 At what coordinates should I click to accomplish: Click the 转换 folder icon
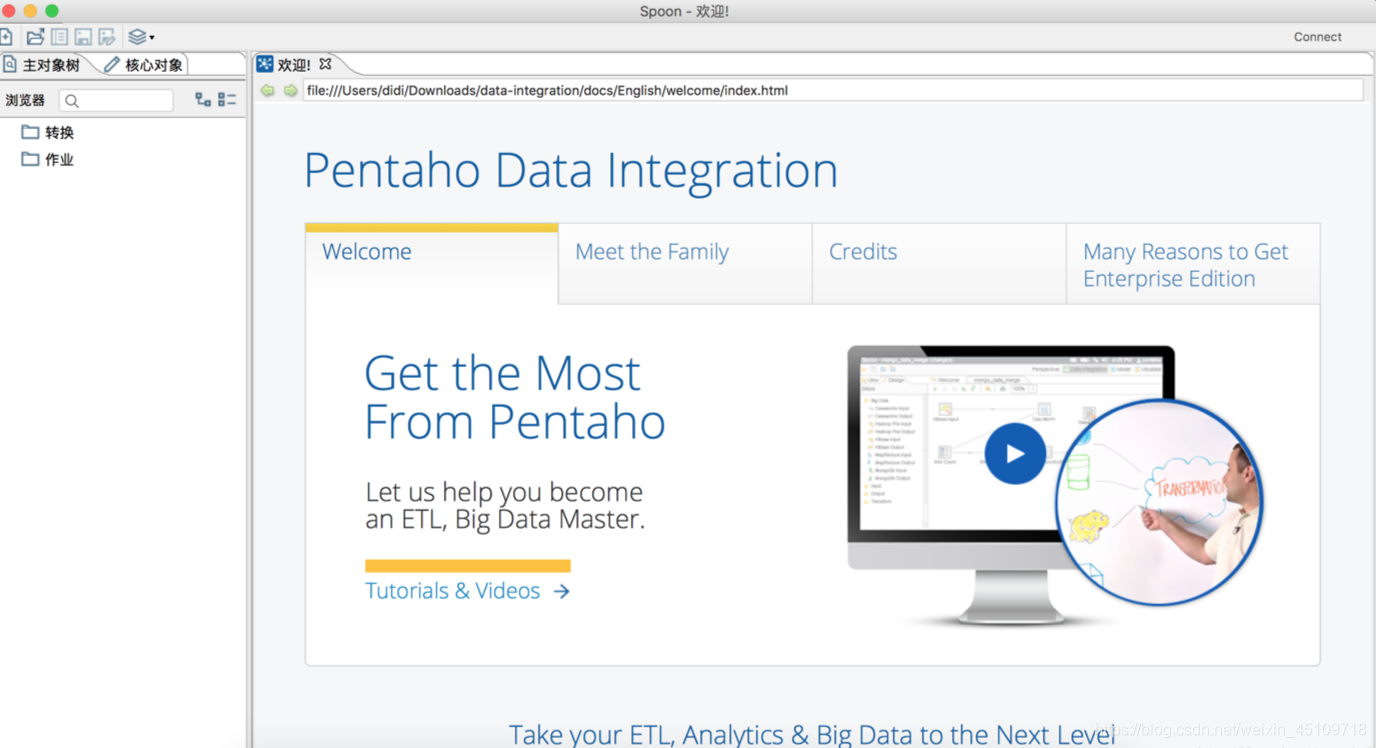click(x=30, y=132)
